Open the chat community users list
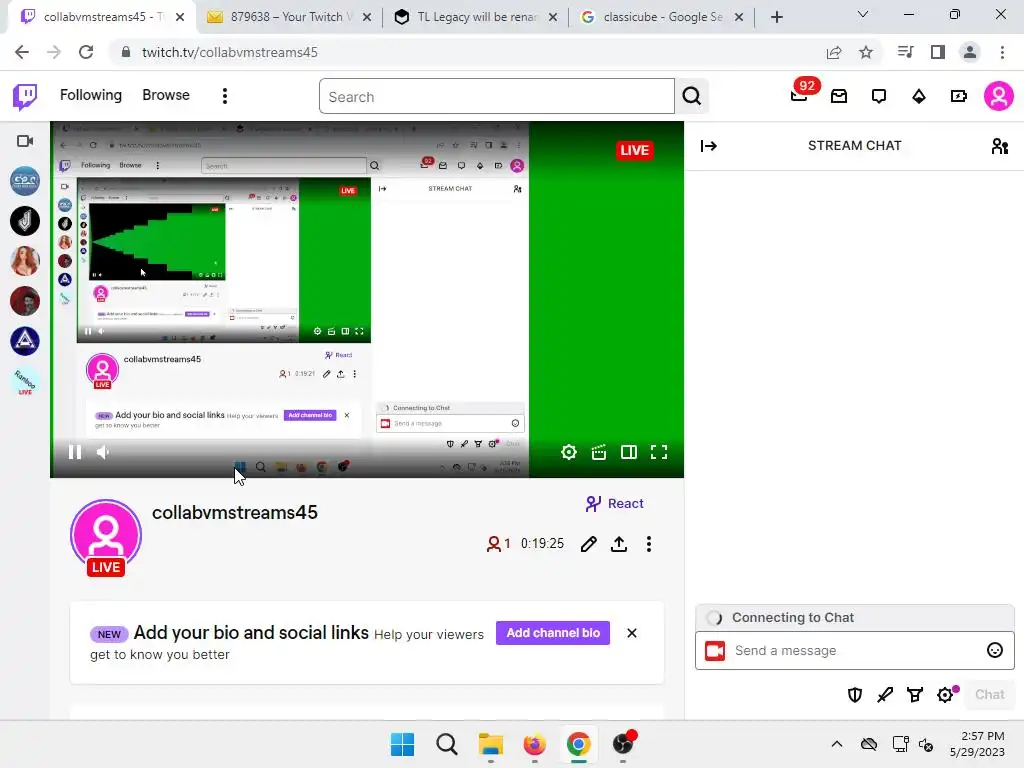Viewport: 1024px width, 768px height. [x=999, y=146]
